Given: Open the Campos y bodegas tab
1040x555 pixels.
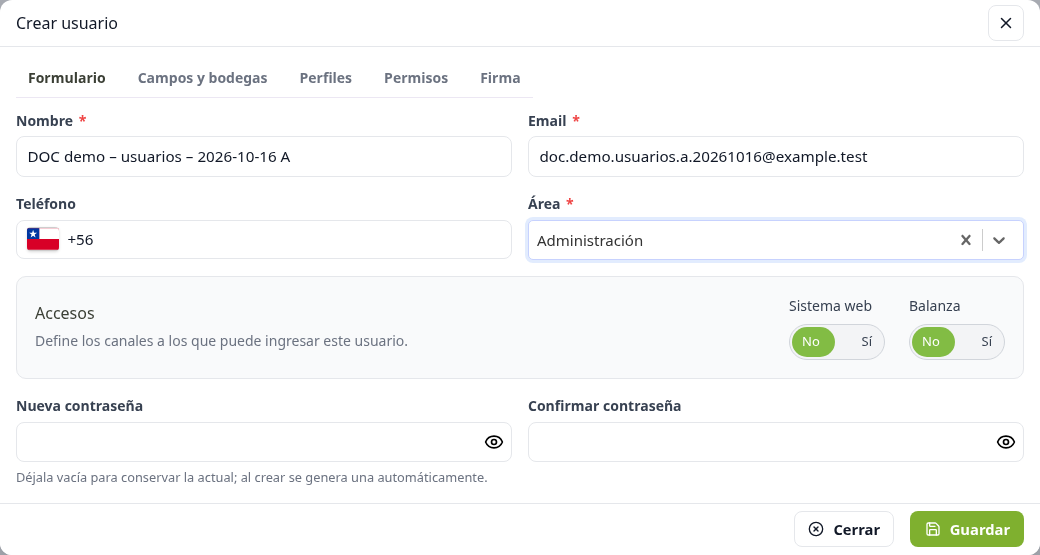Looking at the screenshot, I should (202, 78).
